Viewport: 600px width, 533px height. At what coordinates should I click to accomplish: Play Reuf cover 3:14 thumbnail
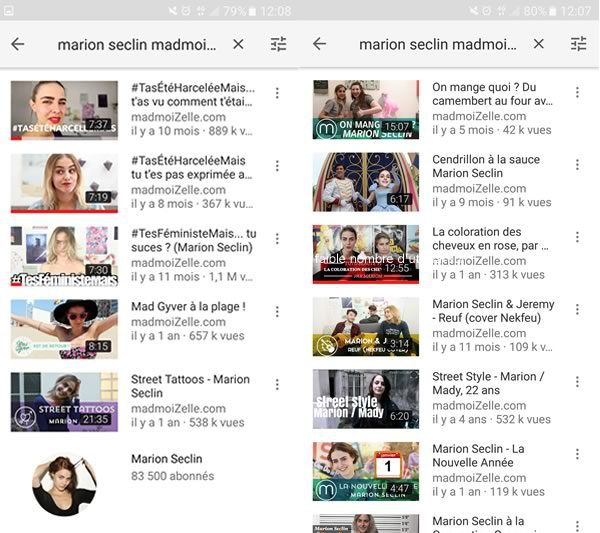coord(366,327)
